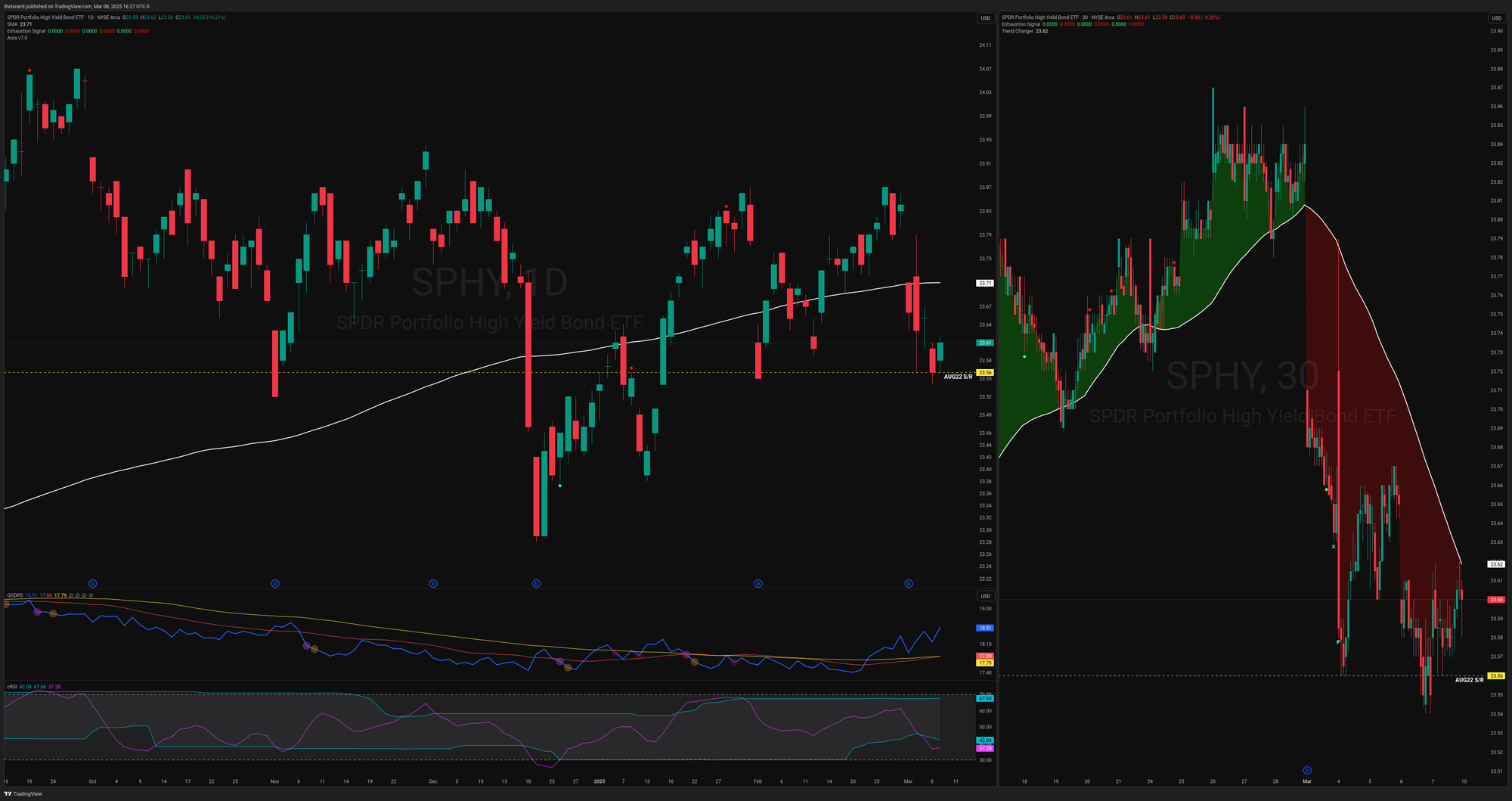Viewport: 1512px width, 801px height.
Task: Select the 30-minute chart SPDR Portfolio title legend
Action: 1058,17
